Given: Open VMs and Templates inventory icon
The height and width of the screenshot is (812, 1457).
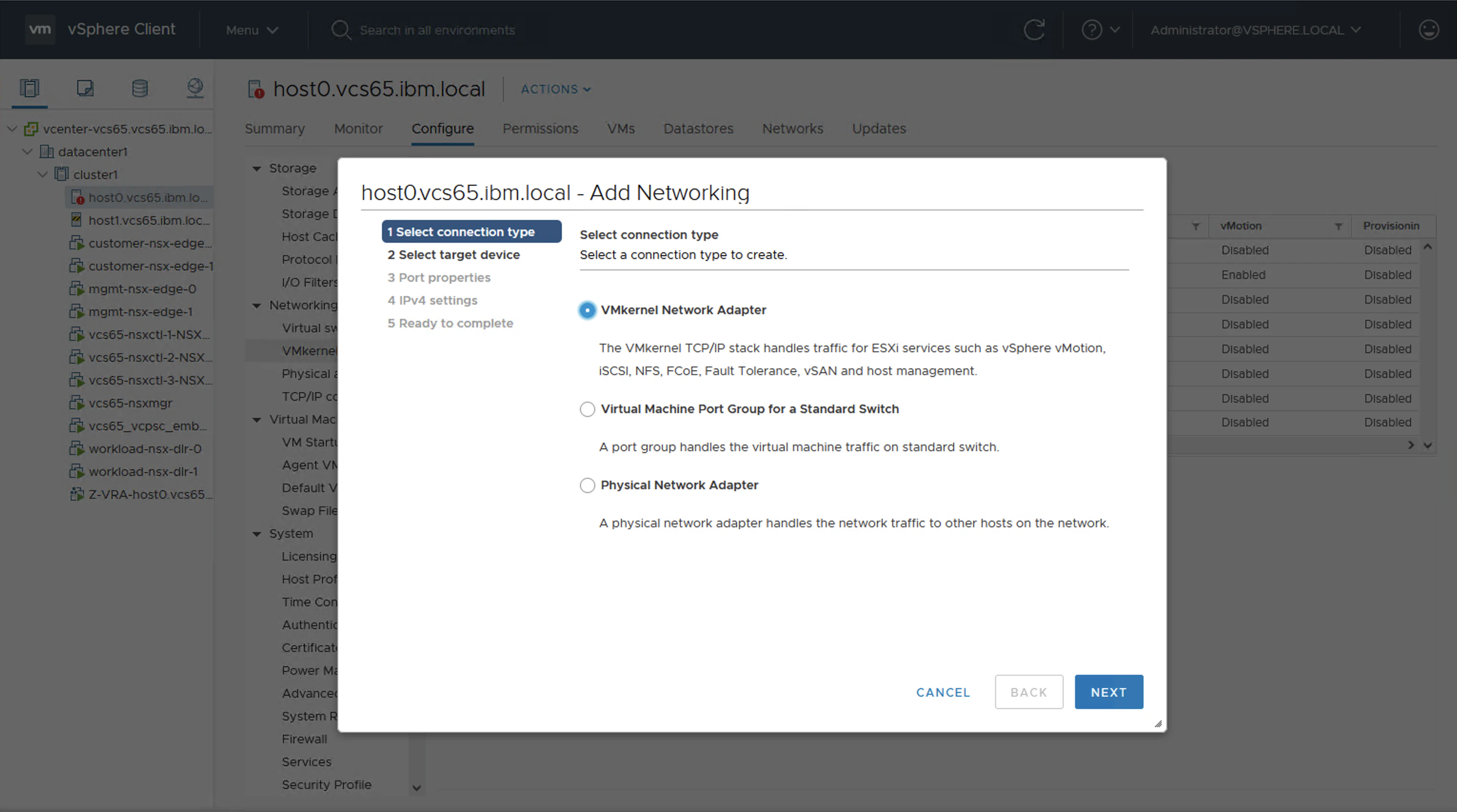Looking at the screenshot, I should click(85, 88).
